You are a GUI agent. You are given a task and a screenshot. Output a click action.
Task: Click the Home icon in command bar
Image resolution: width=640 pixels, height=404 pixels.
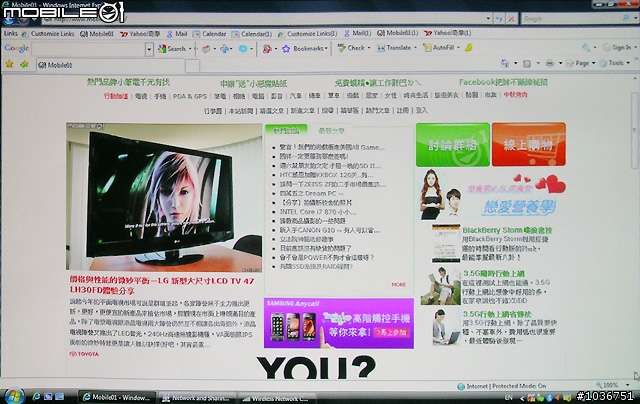pos(505,63)
